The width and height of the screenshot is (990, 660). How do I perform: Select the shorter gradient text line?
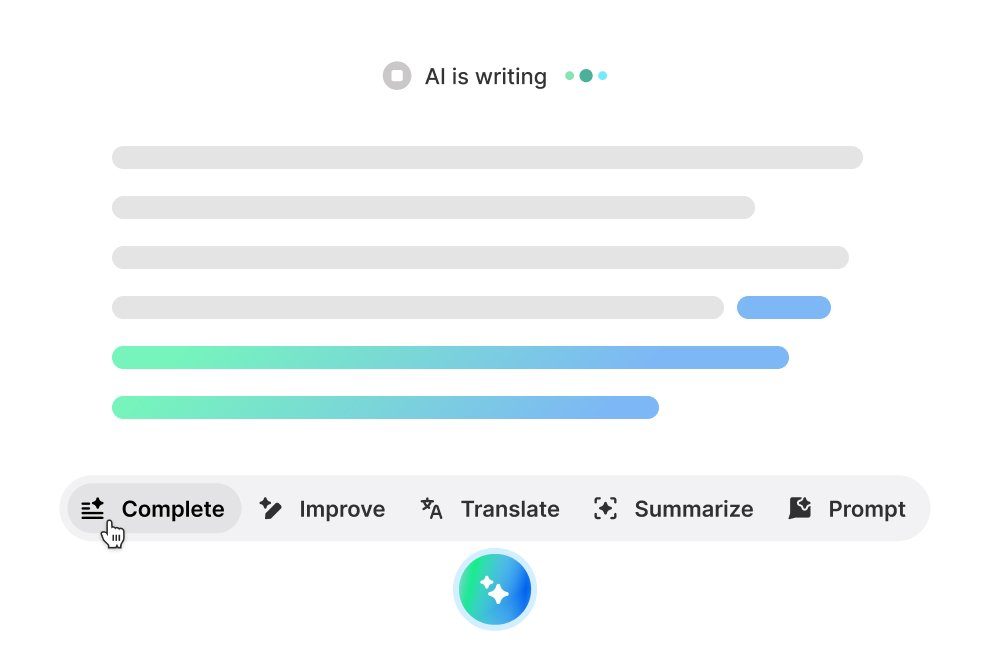click(385, 407)
